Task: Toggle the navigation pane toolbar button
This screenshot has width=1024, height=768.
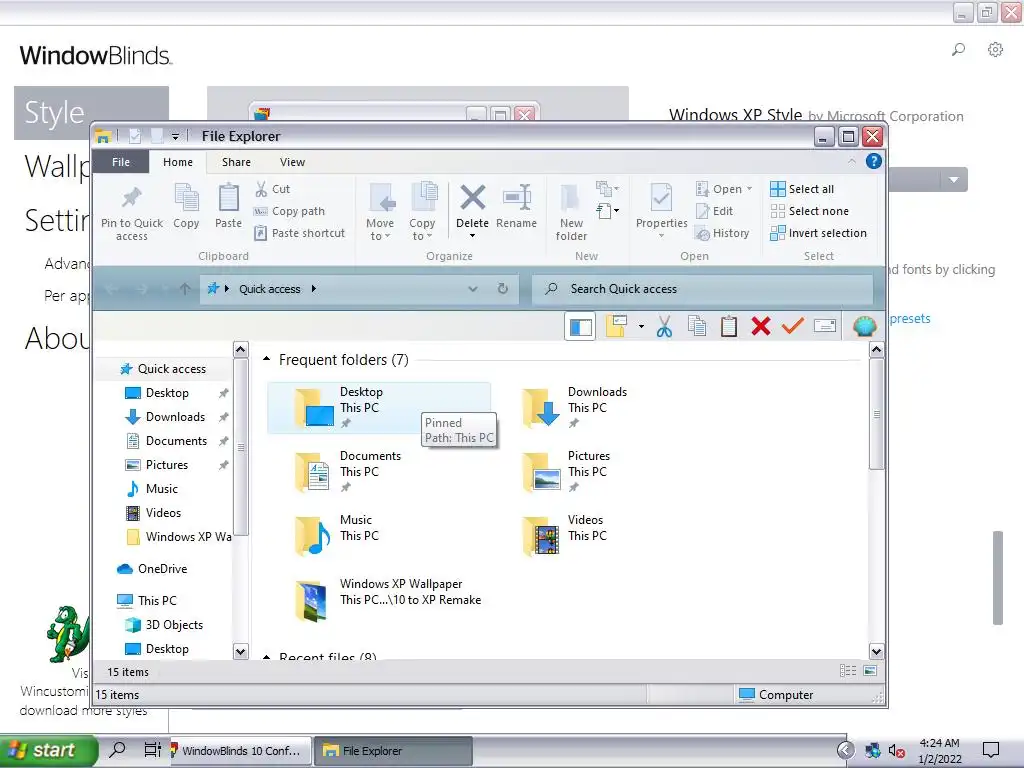Action: click(x=581, y=326)
